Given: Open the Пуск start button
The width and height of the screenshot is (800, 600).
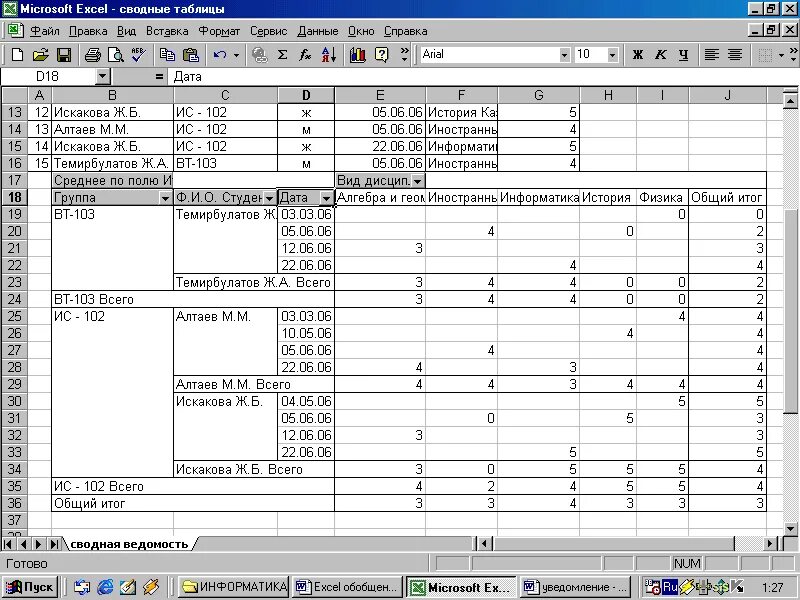Looking at the screenshot, I should point(30,587).
